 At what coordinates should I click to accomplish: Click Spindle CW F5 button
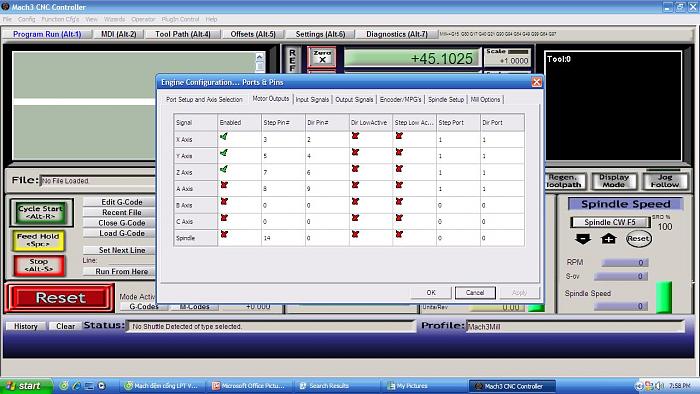610,222
